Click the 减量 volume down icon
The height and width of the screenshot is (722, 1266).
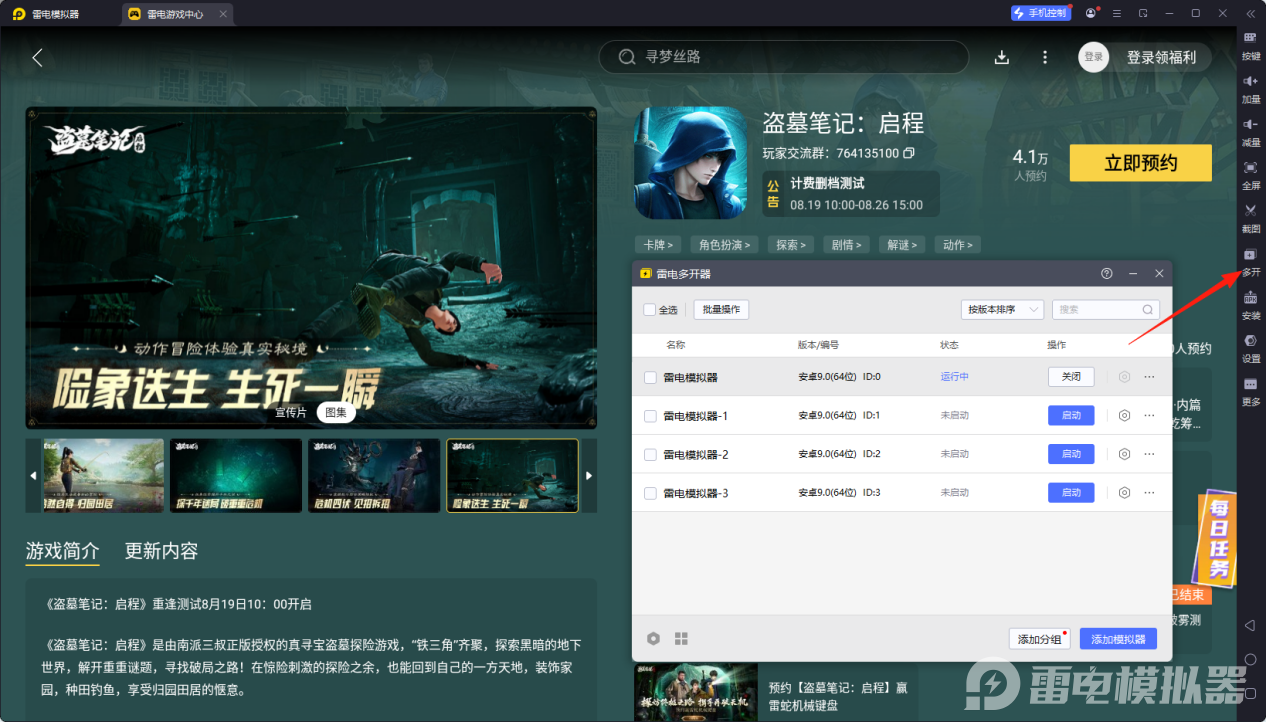tap(1250, 123)
